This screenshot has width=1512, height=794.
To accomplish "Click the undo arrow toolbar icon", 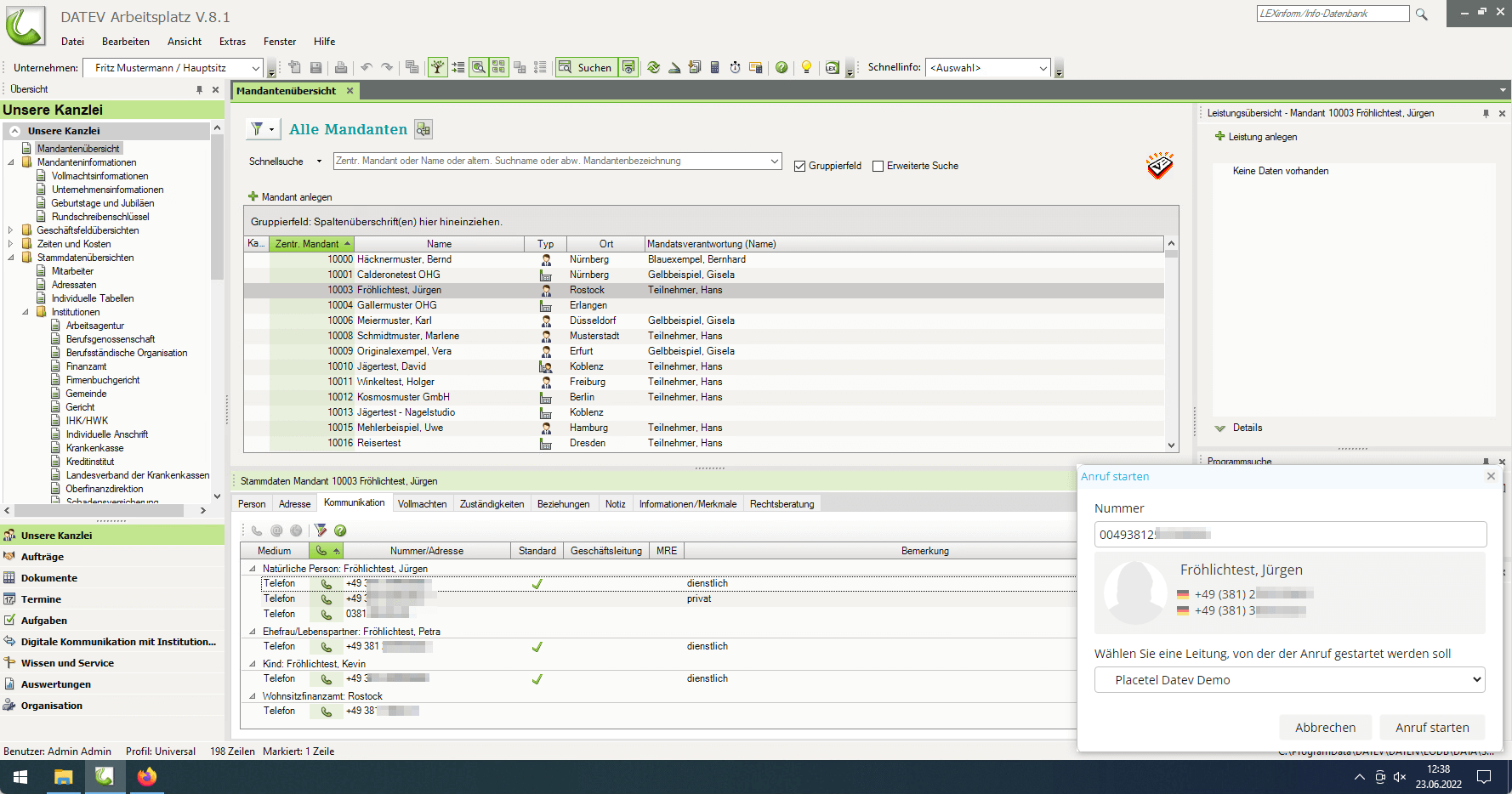I will coord(367,67).
